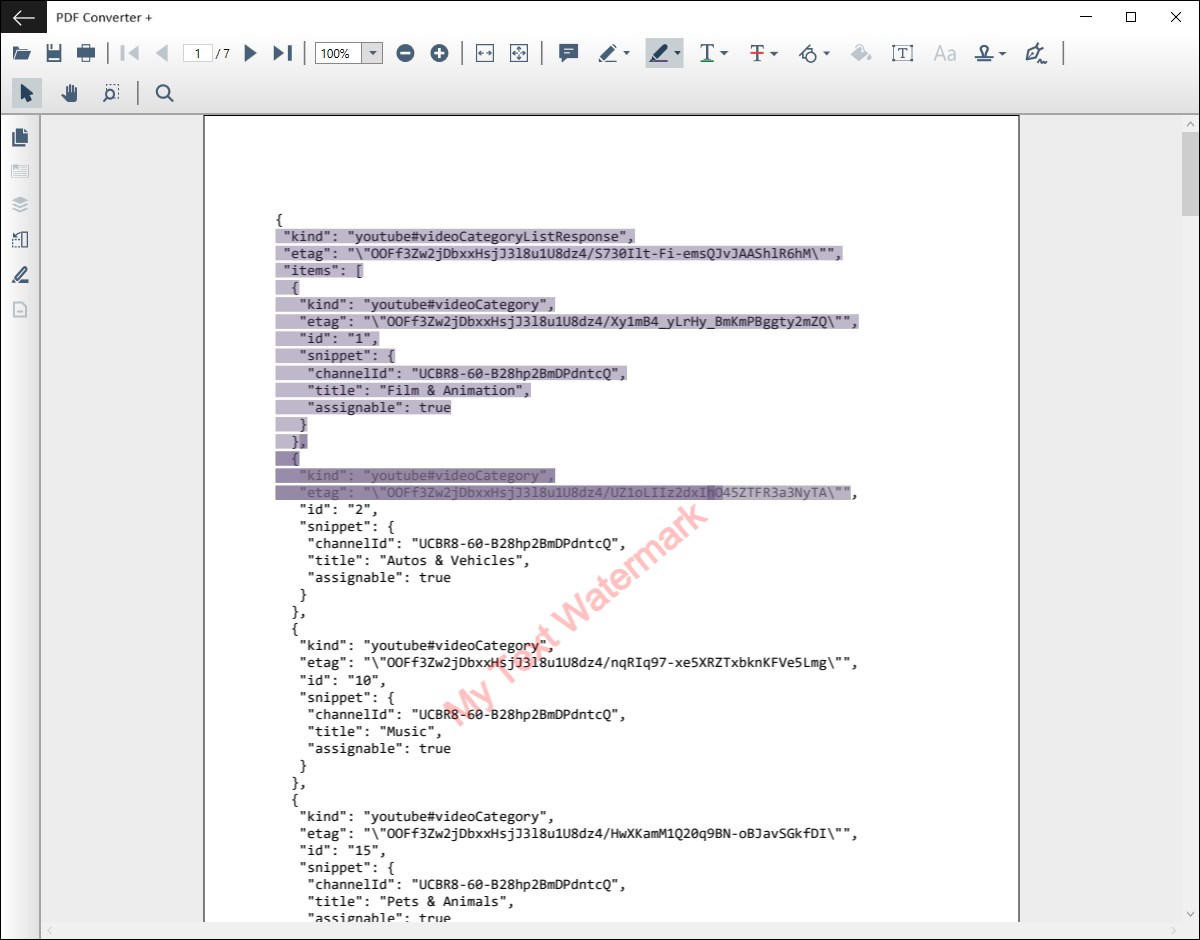1200x940 pixels.
Task: Open the shapes tool dropdown arrow
Action: pos(826,53)
